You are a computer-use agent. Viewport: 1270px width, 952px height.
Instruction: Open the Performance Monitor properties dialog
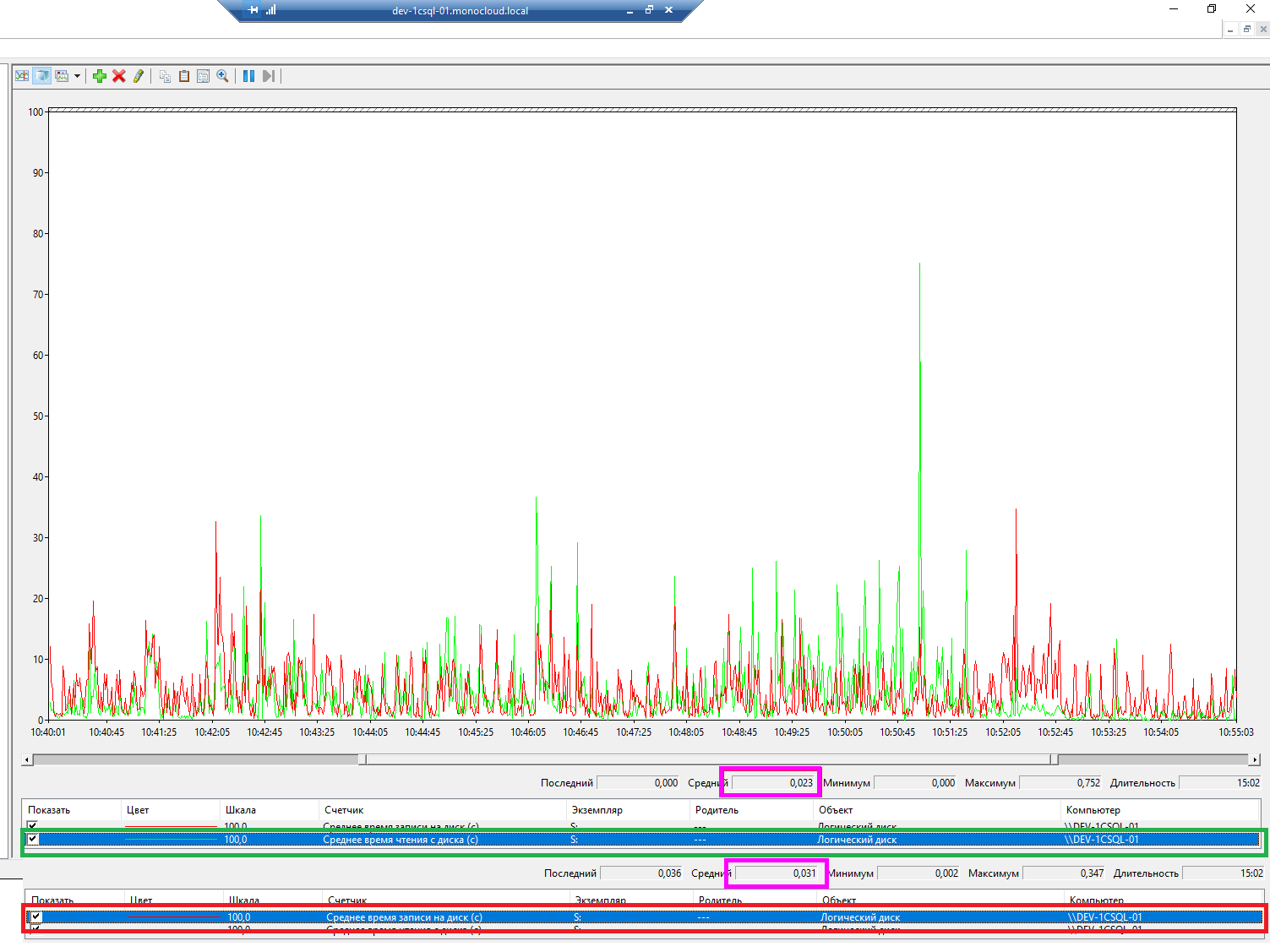(203, 76)
